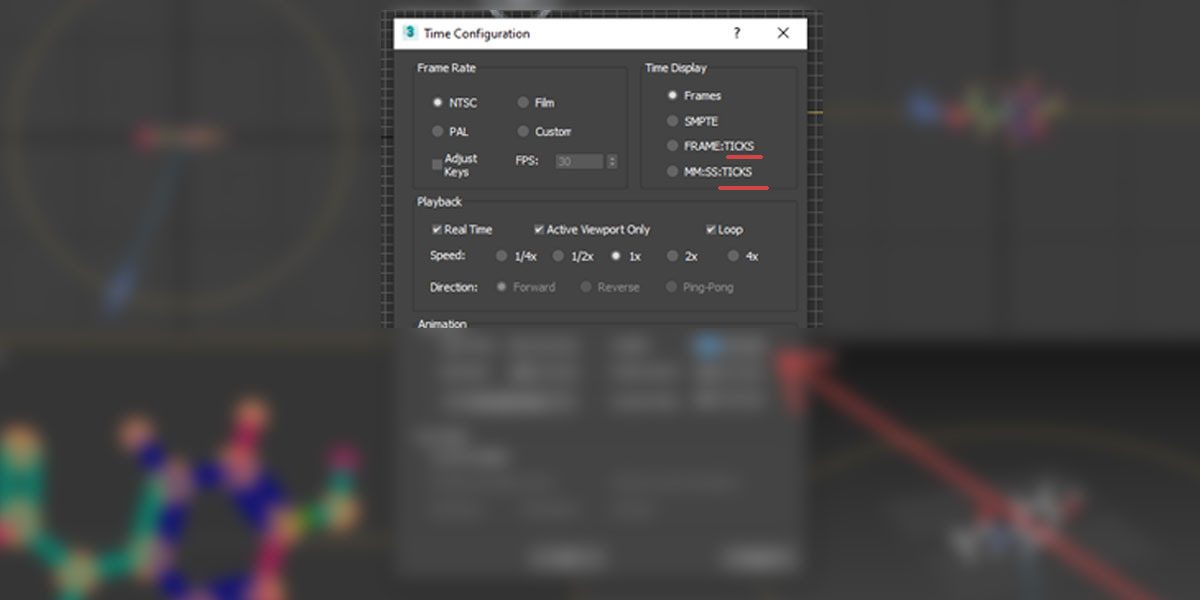Switch time display to SMPTE
This screenshot has width=1200, height=600.
[x=673, y=121]
